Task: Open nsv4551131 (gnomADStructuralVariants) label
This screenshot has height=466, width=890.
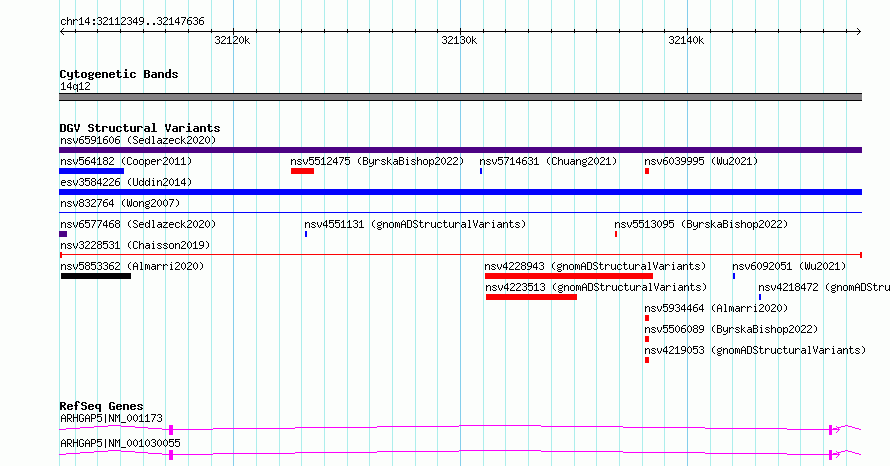Action: tap(415, 224)
